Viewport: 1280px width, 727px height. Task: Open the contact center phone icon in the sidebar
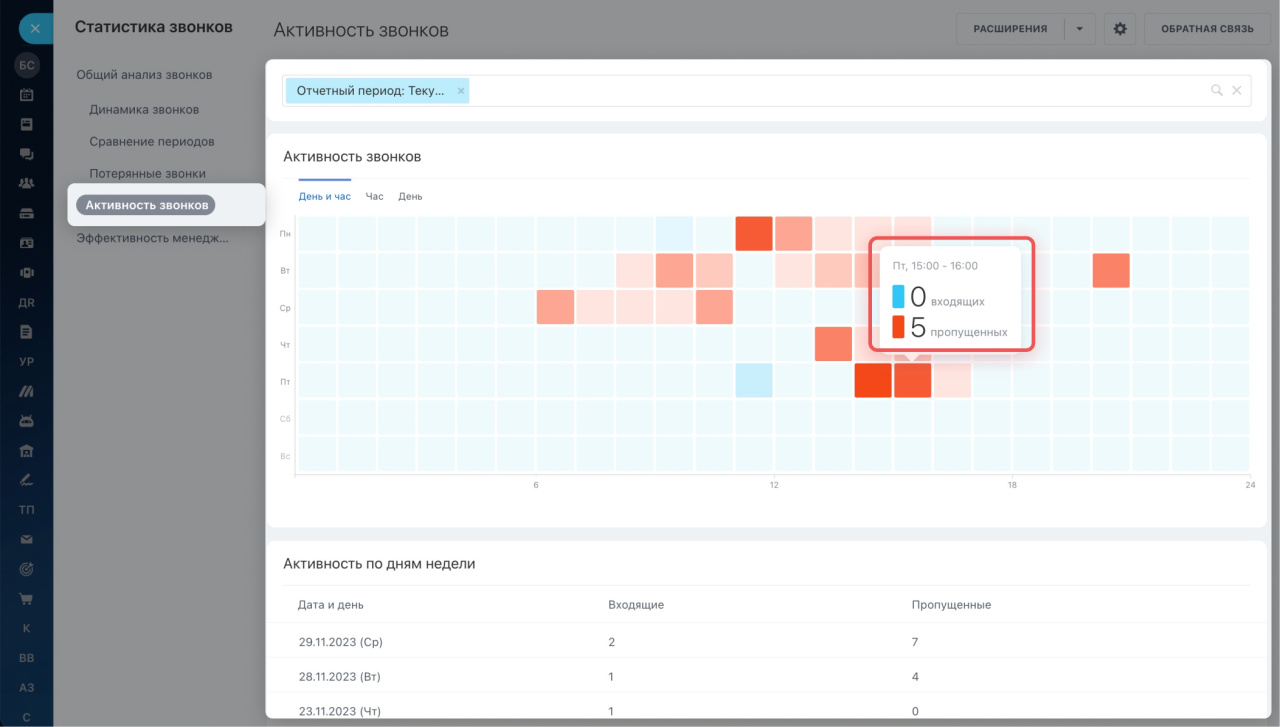click(x=27, y=272)
